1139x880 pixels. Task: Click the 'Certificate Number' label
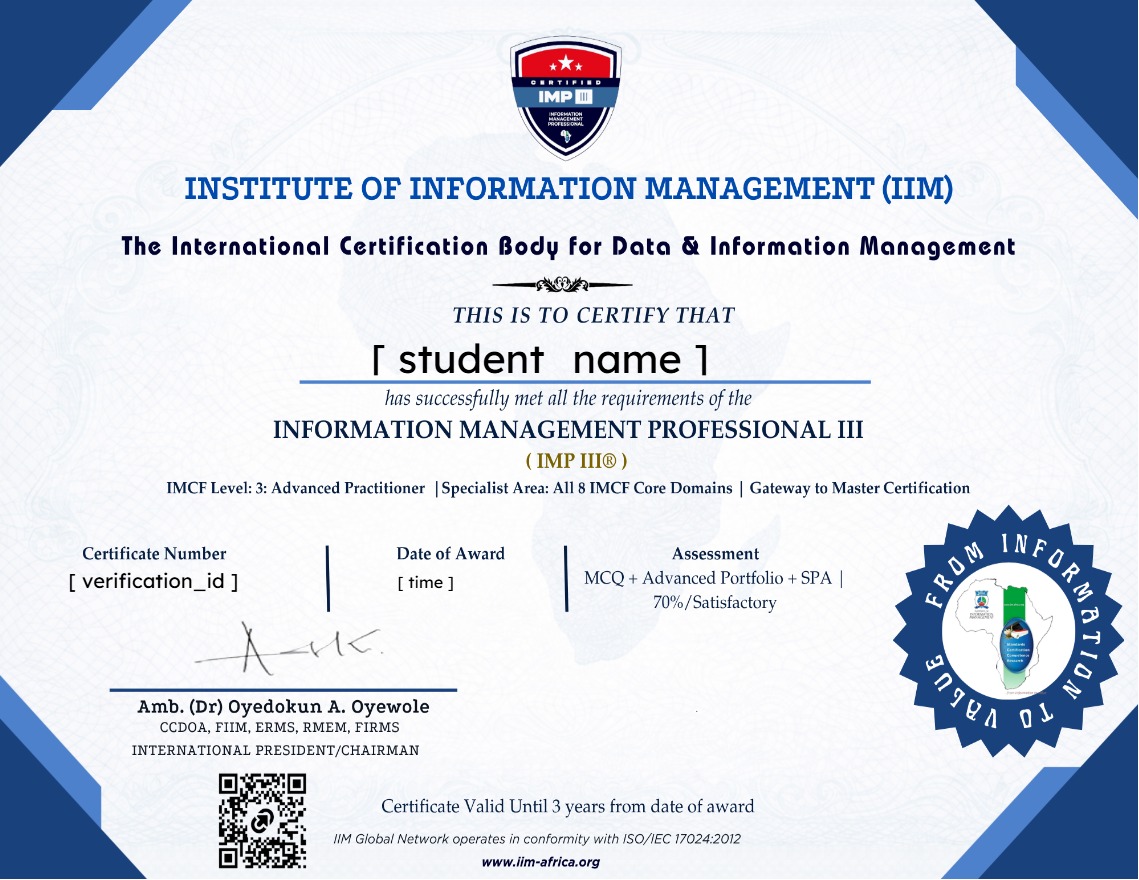tap(154, 554)
